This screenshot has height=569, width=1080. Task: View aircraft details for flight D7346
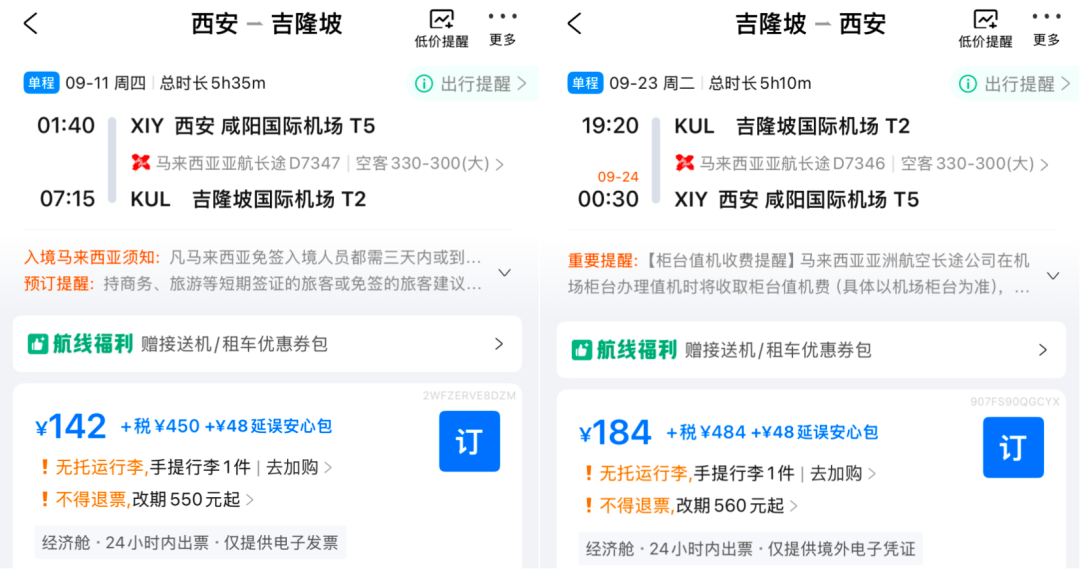coord(975,164)
